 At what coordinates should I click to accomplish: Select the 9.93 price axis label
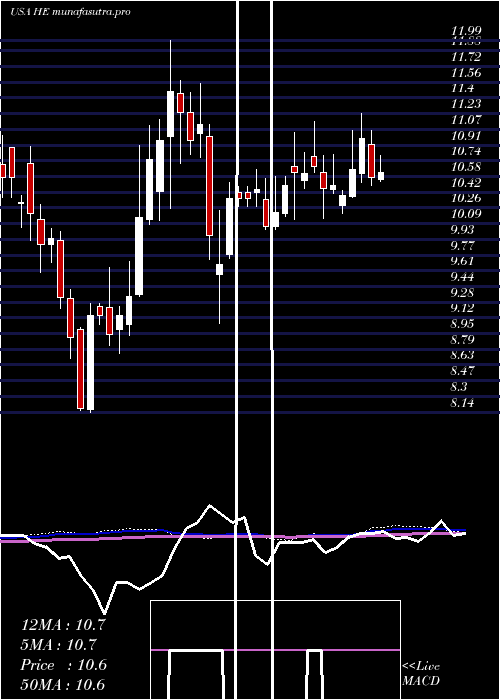(x=462, y=230)
